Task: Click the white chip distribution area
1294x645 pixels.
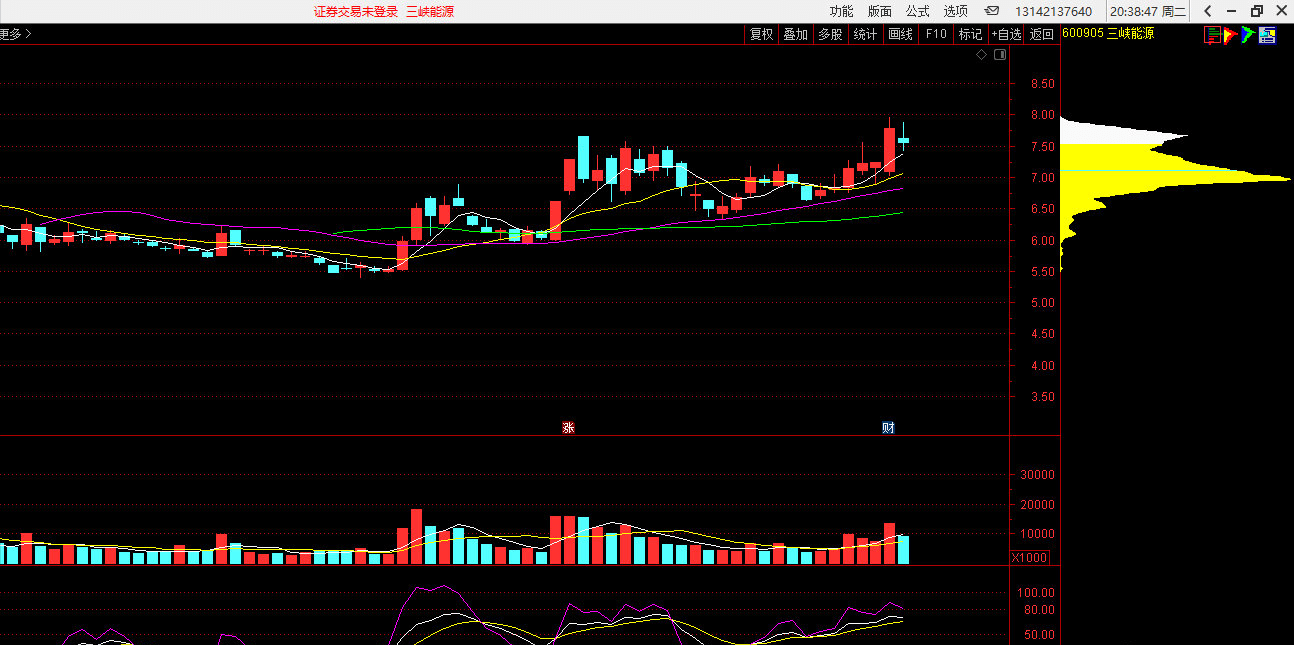Action: coord(1110,132)
